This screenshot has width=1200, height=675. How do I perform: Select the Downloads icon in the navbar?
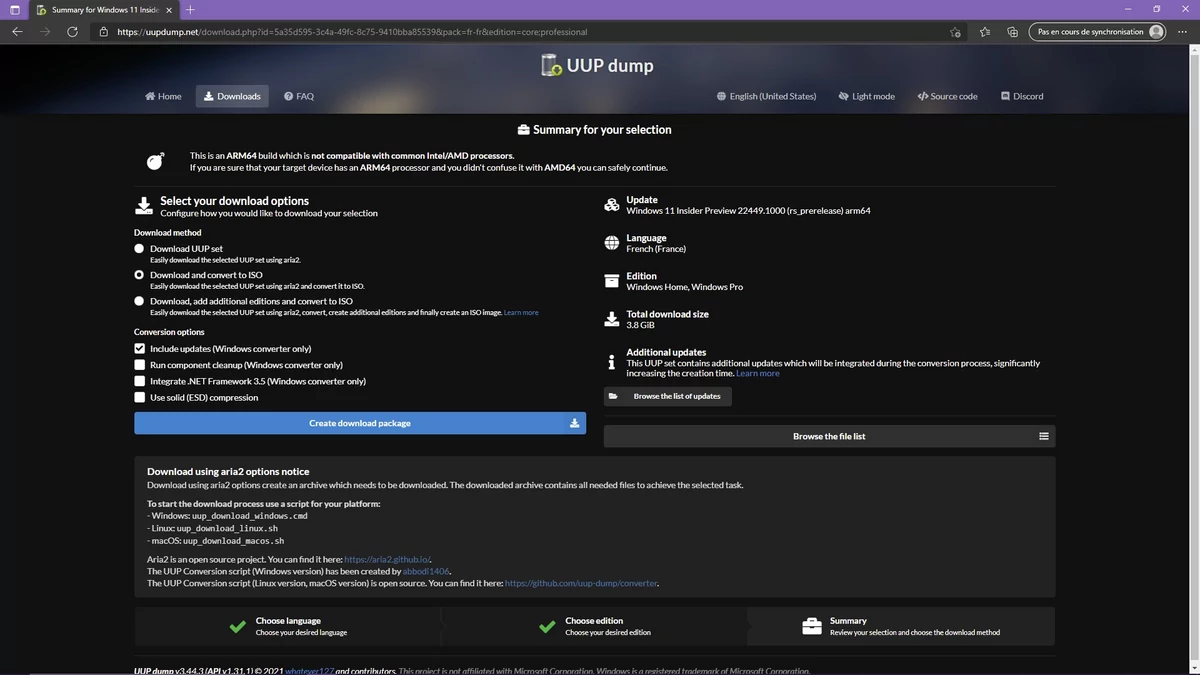pos(209,96)
